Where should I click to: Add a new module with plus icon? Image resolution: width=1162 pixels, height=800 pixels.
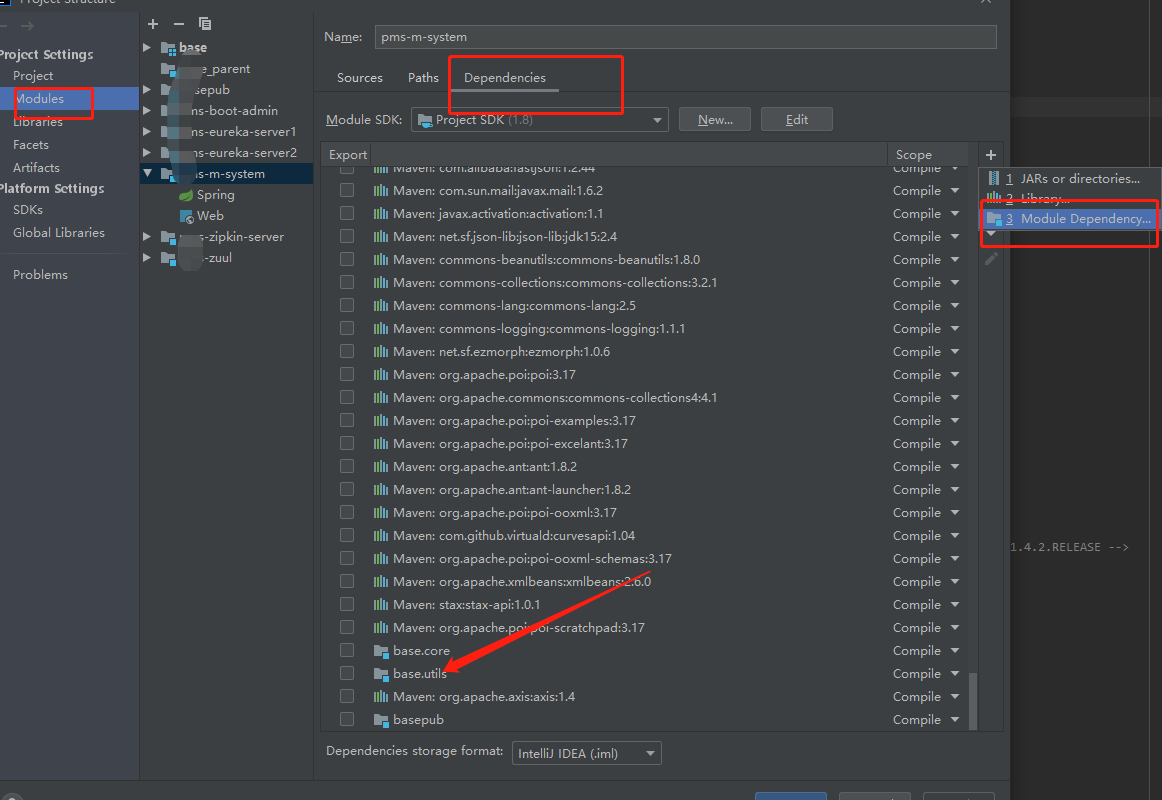tap(153, 24)
